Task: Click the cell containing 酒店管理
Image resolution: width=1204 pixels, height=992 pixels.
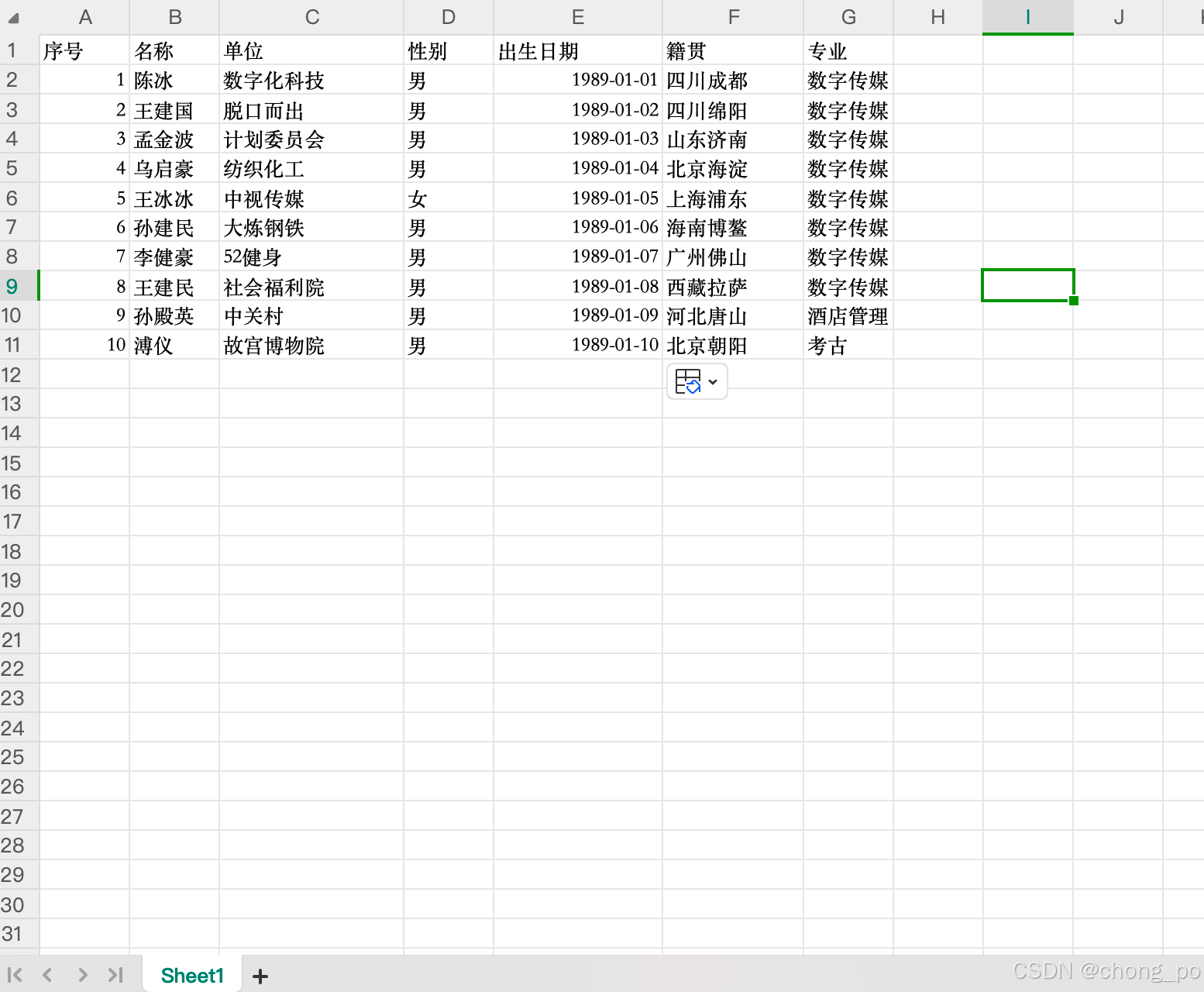Action: [x=848, y=315]
